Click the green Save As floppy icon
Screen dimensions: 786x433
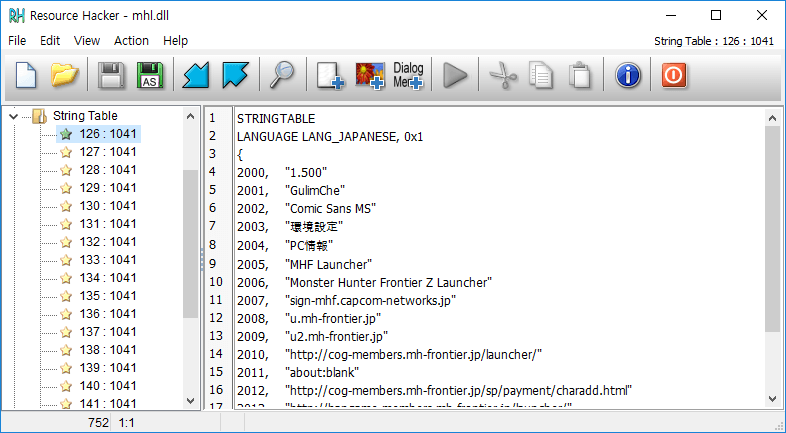150,75
